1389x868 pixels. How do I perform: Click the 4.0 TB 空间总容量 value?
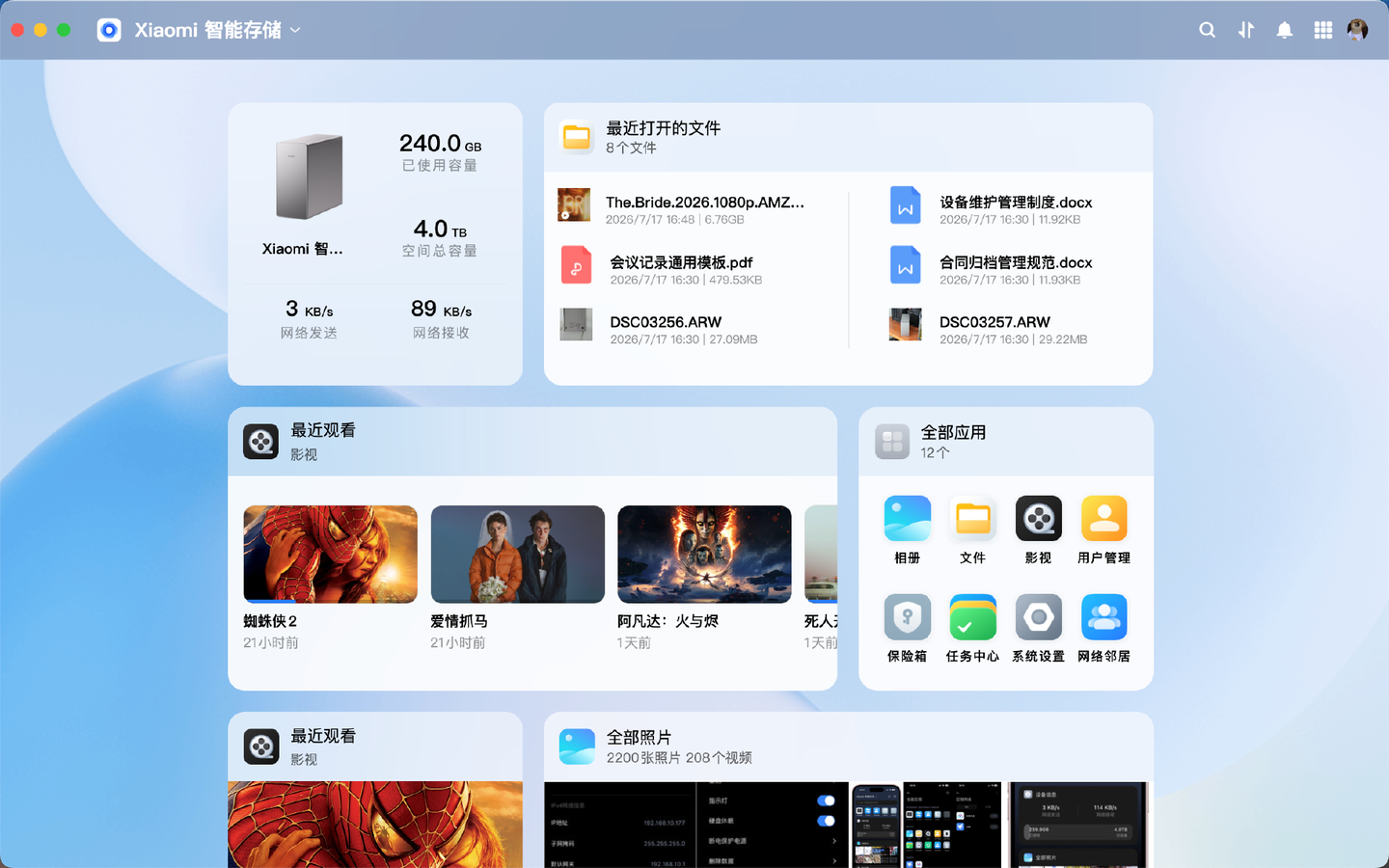point(440,230)
